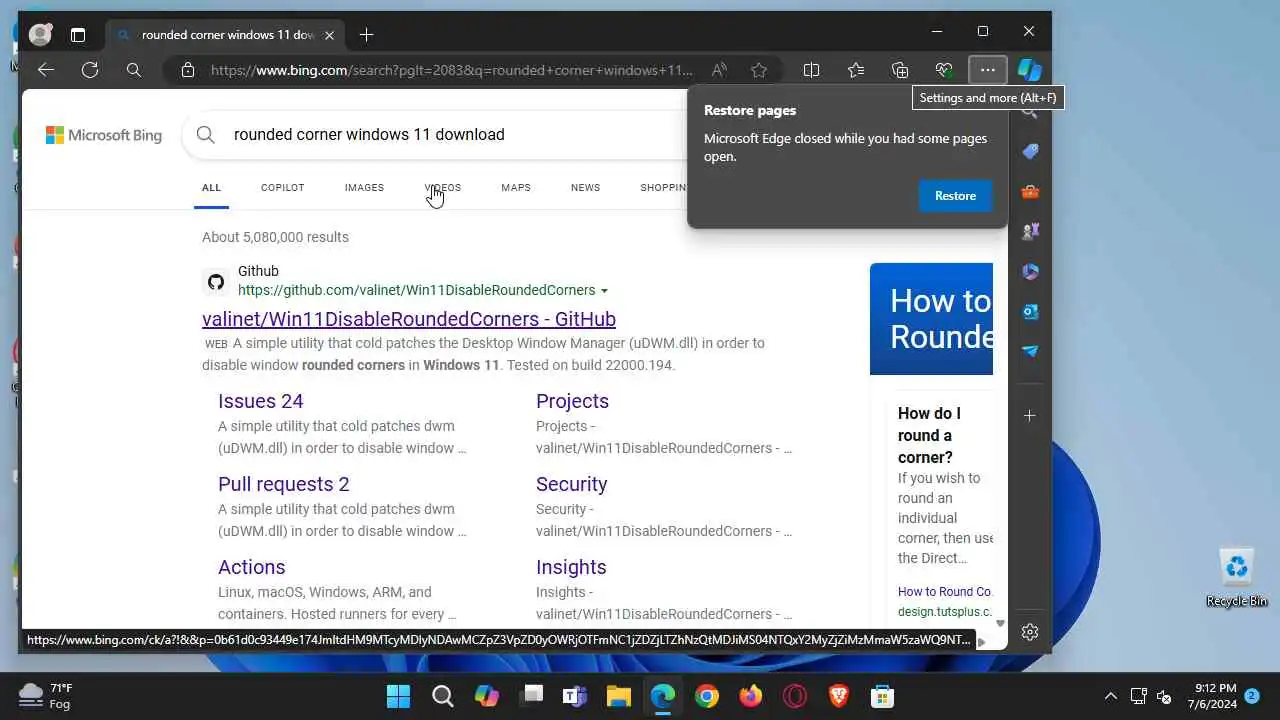Screen dimensions: 1280x720
Task: Customize sidebar with plus icon
Action: tap(1030, 415)
